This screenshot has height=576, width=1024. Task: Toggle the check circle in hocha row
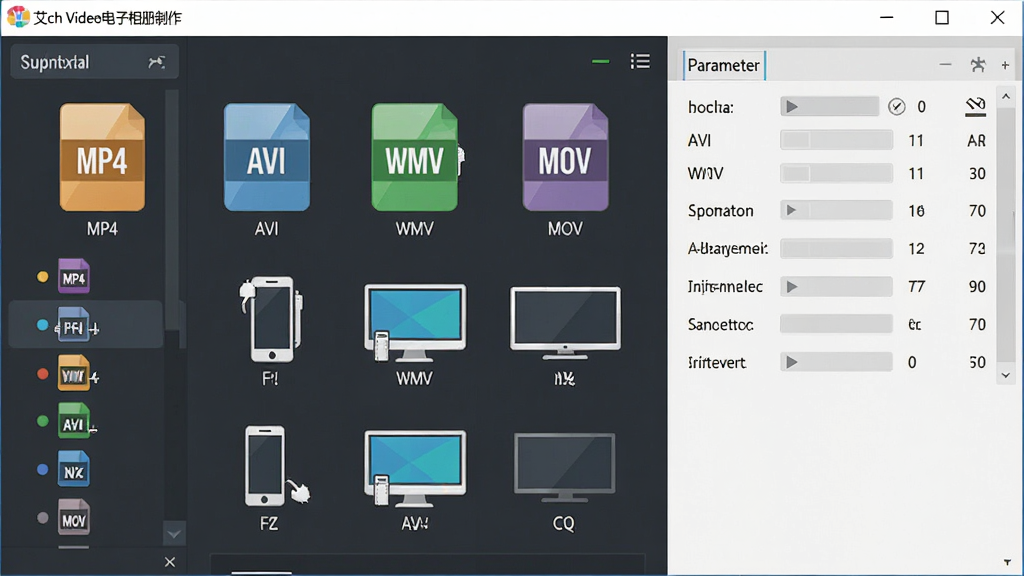897,106
